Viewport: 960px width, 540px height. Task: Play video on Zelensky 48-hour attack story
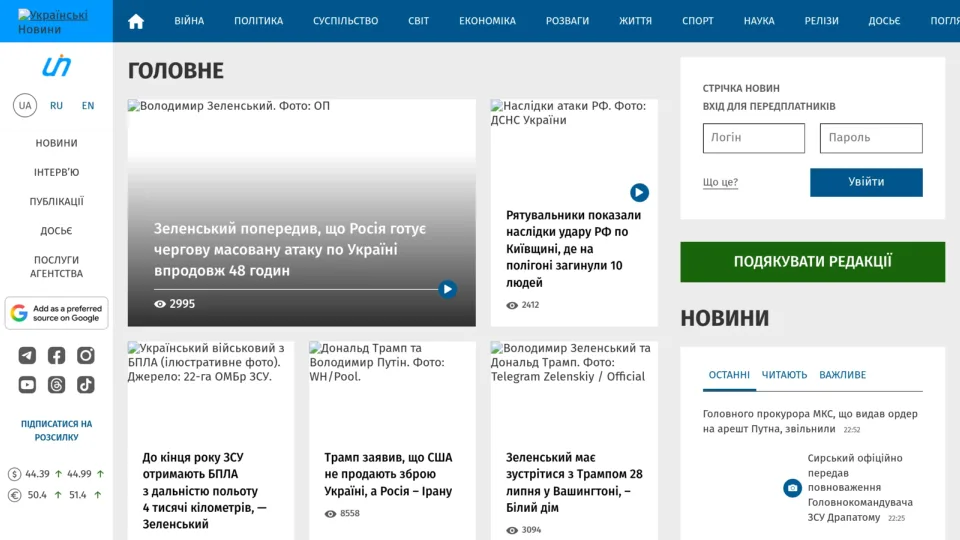[448, 289]
